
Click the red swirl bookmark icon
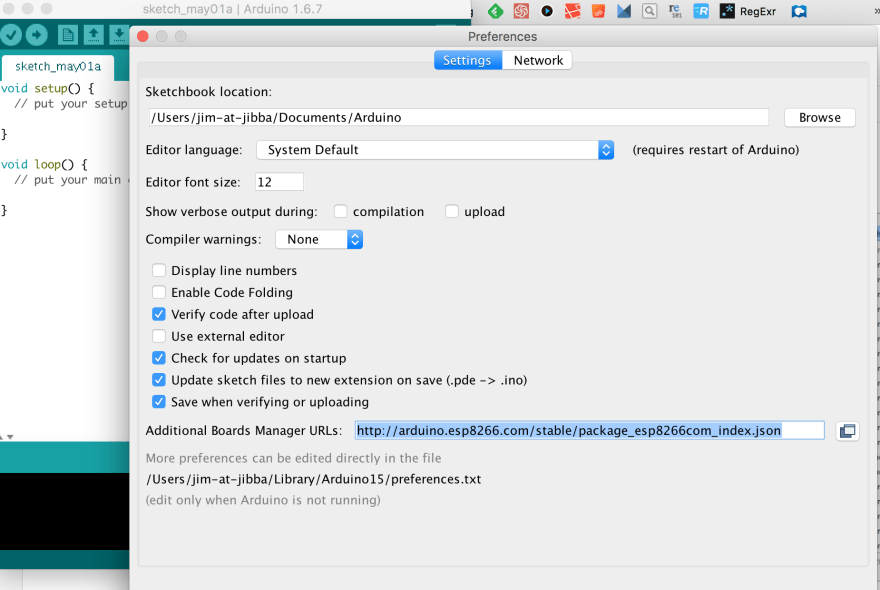pyautogui.click(x=521, y=11)
